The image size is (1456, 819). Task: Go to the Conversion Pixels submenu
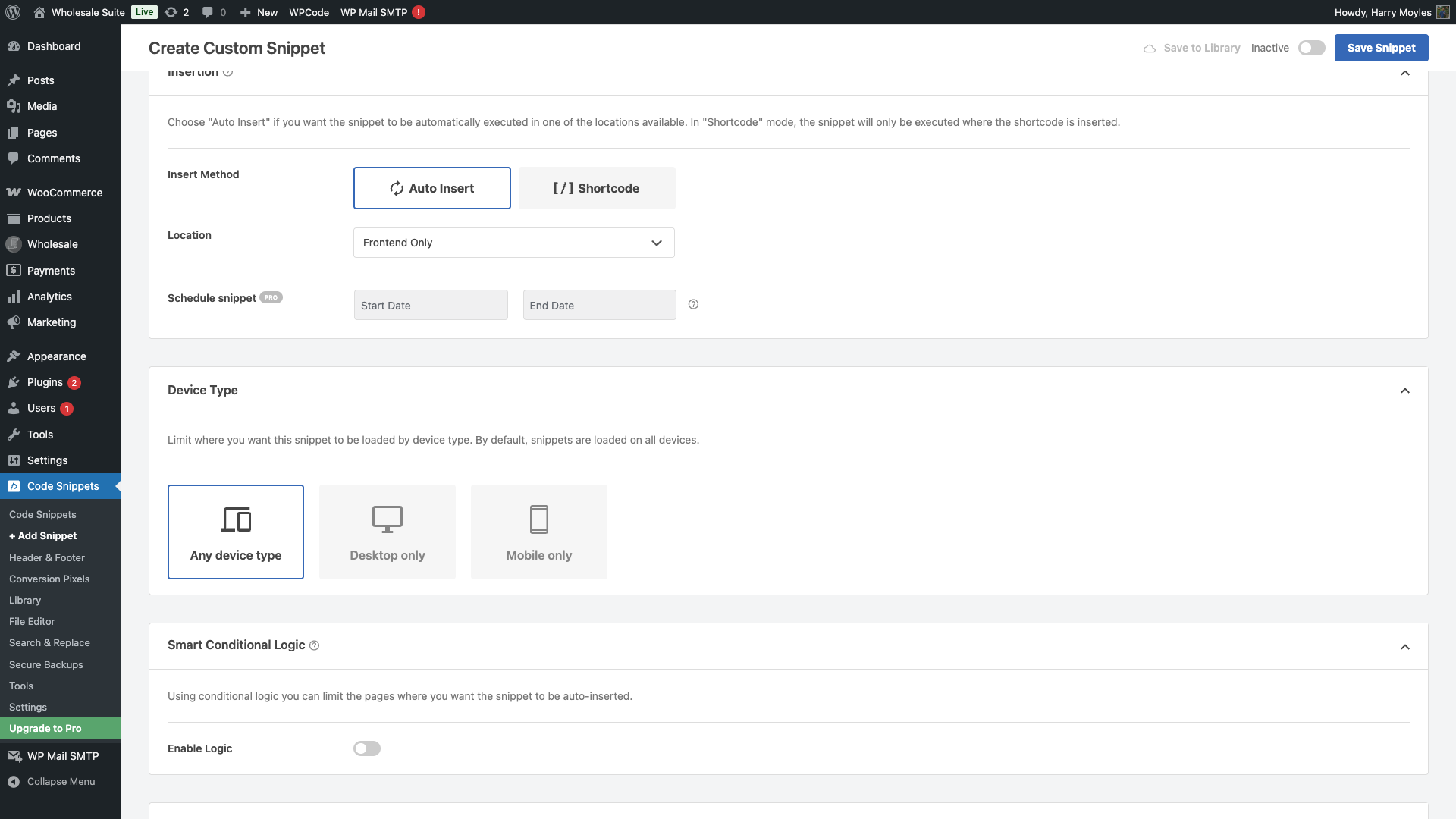(49, 579)
